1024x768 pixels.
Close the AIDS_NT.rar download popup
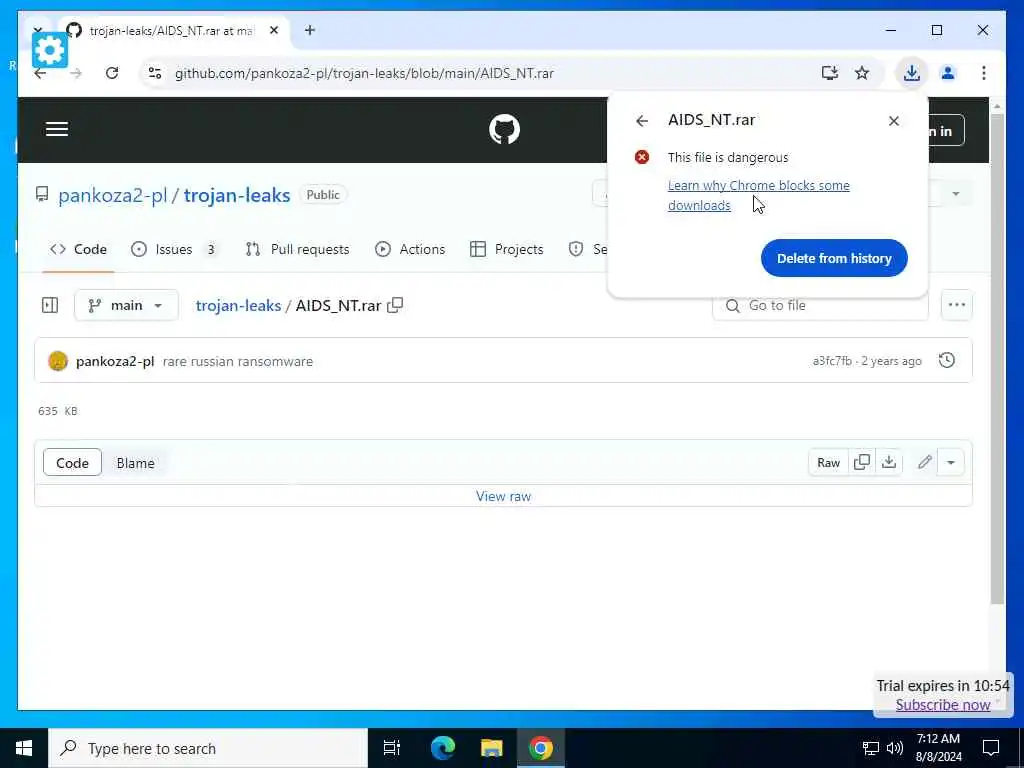coord(893,121)
